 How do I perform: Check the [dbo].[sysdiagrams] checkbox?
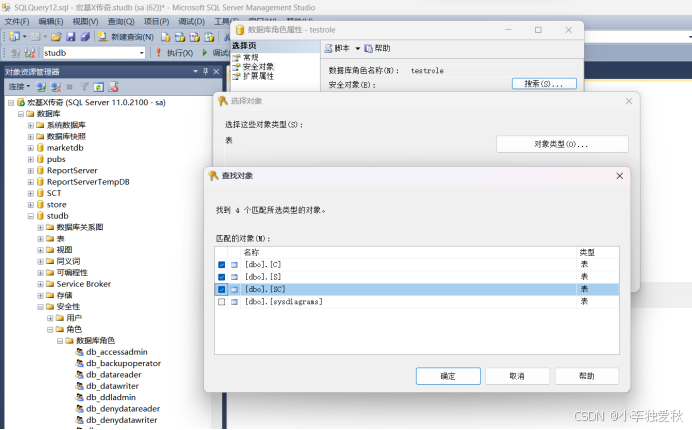[x=222, y=302]
